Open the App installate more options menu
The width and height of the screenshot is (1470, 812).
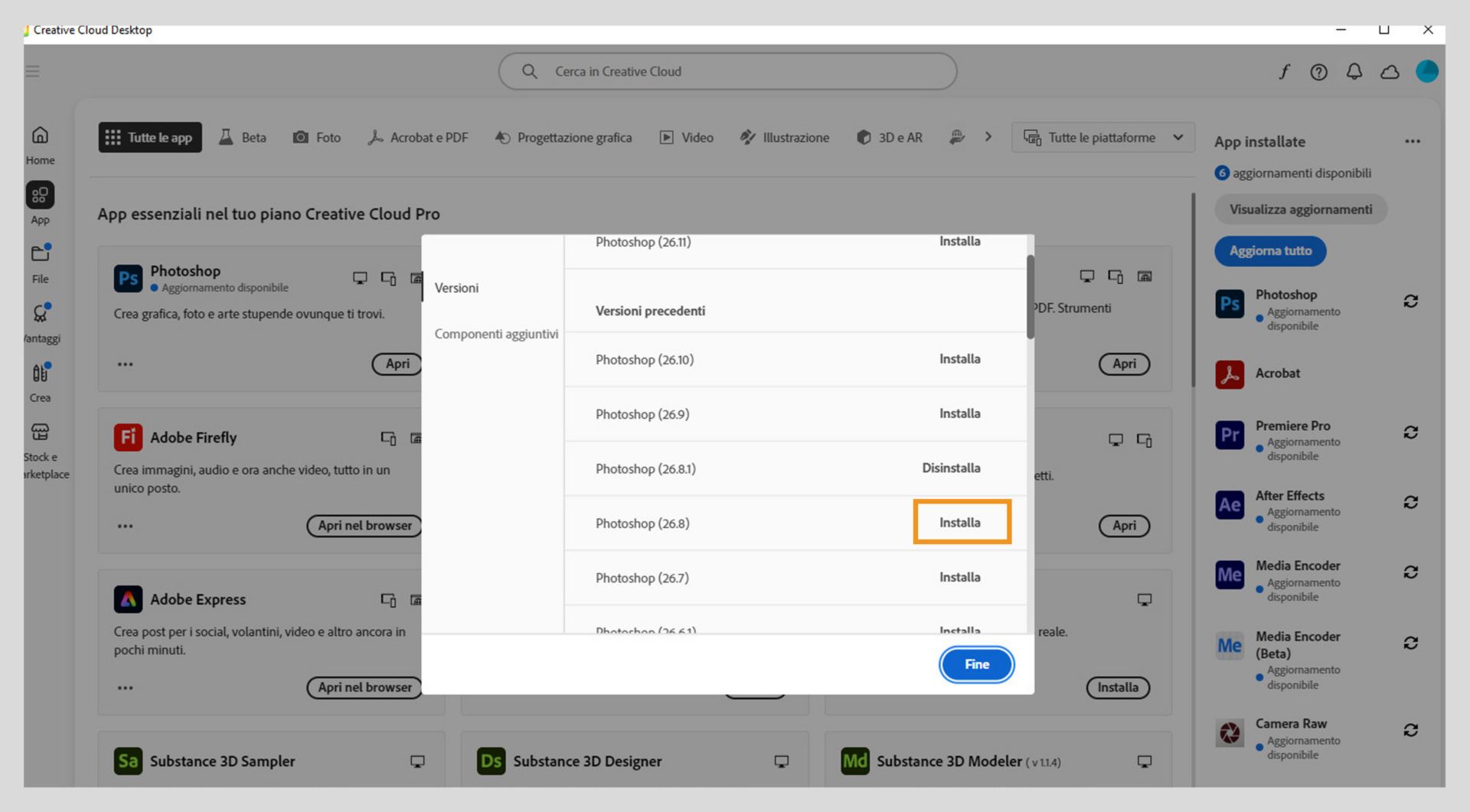(1413, 142)
